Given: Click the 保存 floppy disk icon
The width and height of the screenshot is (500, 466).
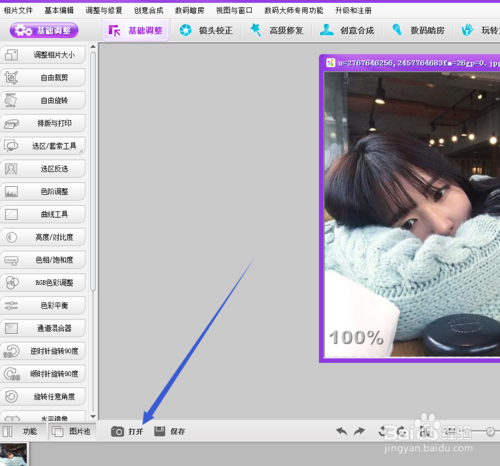Looking at the screenshot, I should click(160, 431).
